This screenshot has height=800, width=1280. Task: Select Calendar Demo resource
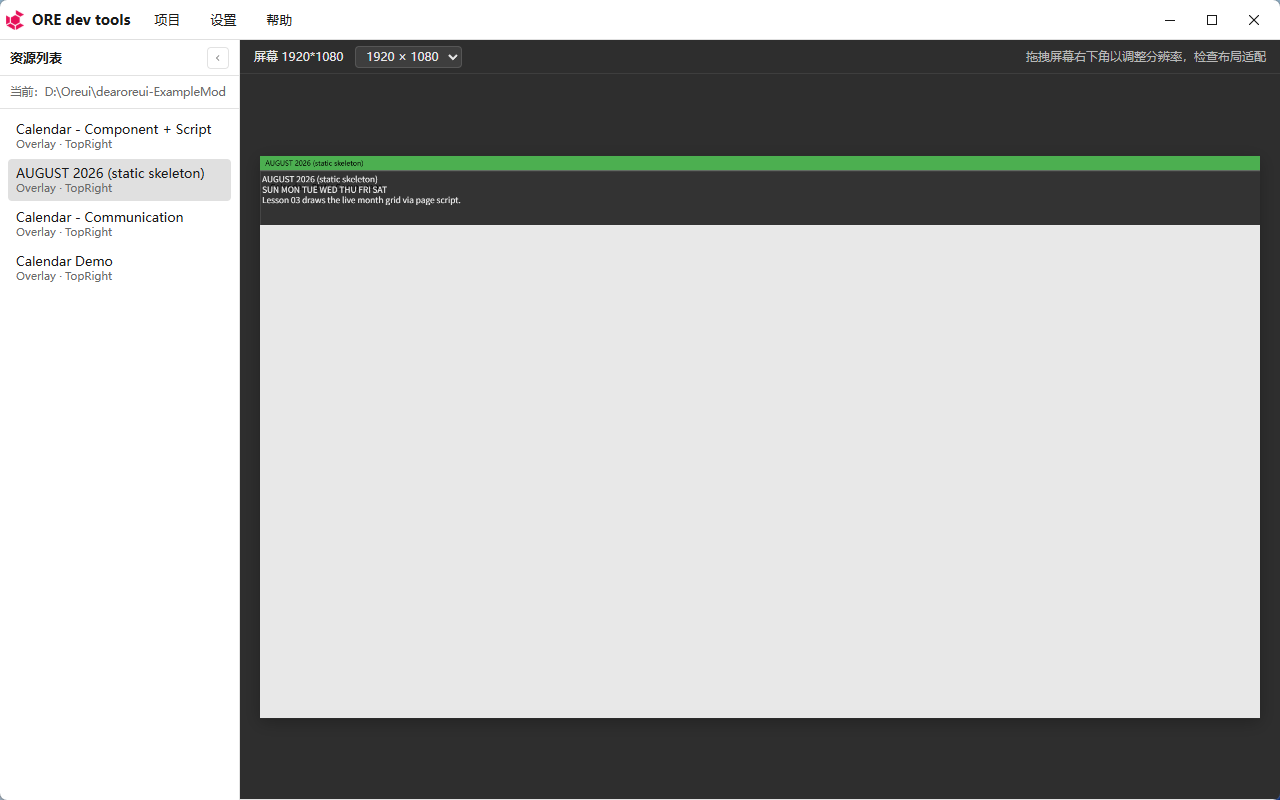pos(119,268)
